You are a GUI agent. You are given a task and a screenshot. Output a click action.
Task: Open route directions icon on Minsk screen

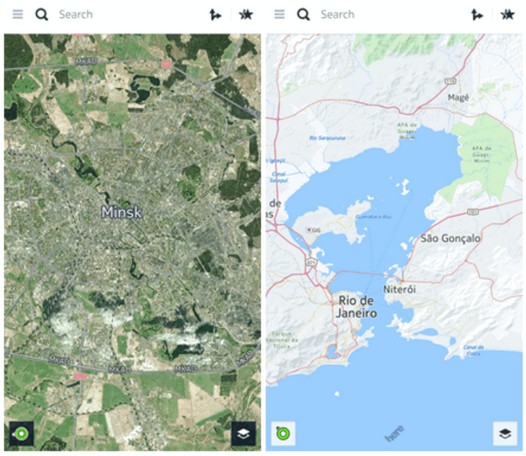pyautogui.click(x=215, y=15)
